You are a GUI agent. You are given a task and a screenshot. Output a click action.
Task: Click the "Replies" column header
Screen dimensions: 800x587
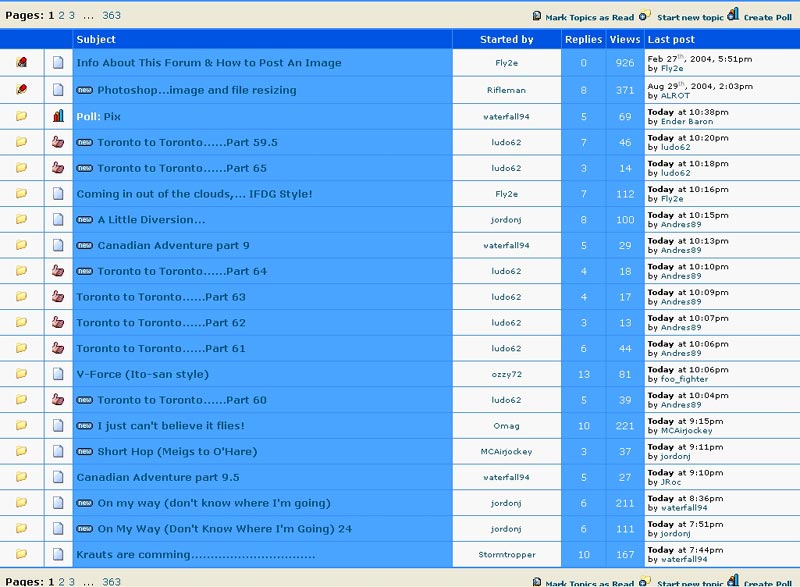(x=583, y=40)
